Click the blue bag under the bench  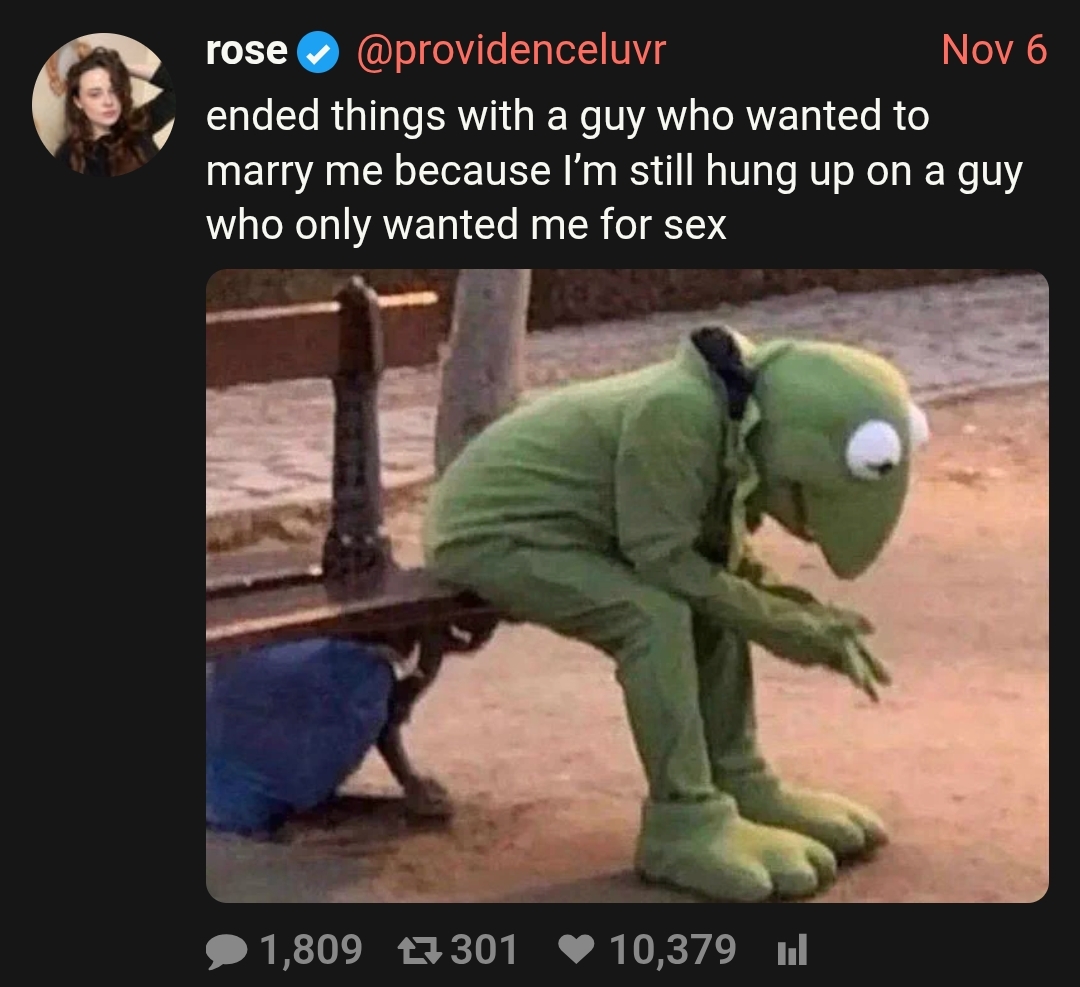point(300,734)
